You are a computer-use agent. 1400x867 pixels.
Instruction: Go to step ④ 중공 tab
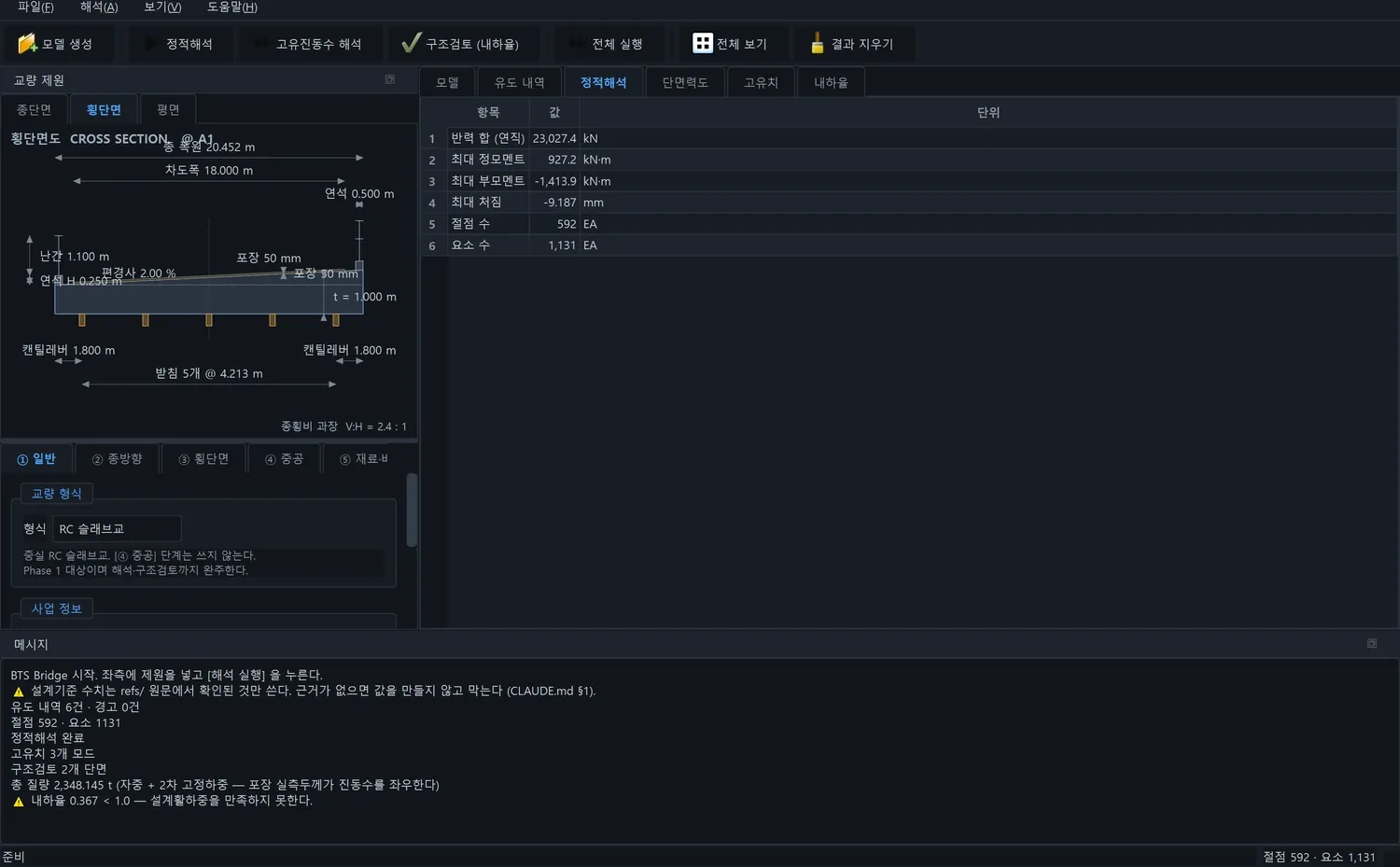(284, 459)
